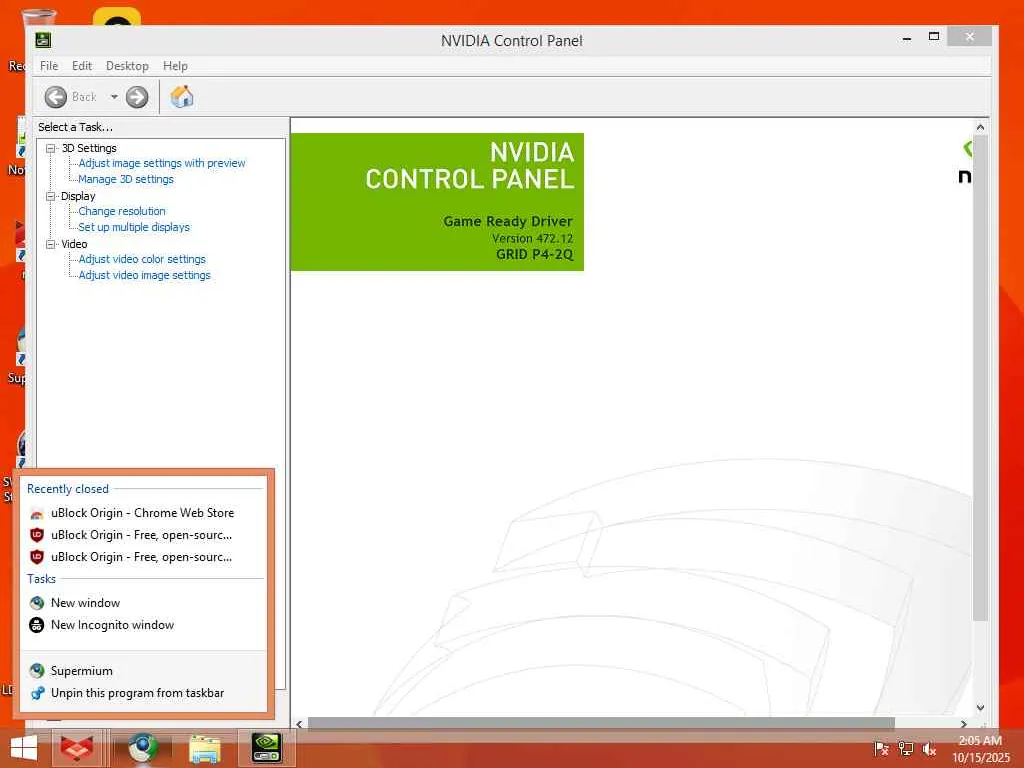Open the Help menu

point(175,66)
